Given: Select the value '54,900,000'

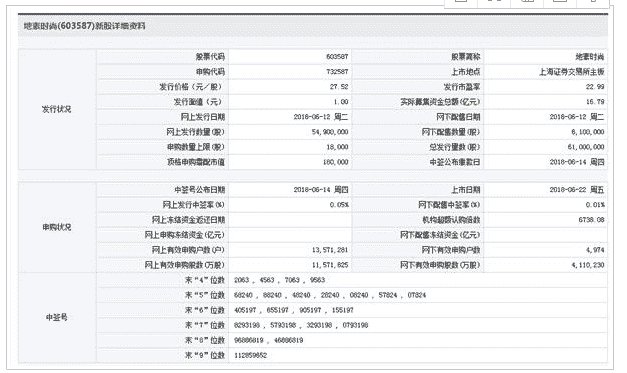Looking at the screenshot, I should pos(330,132).
